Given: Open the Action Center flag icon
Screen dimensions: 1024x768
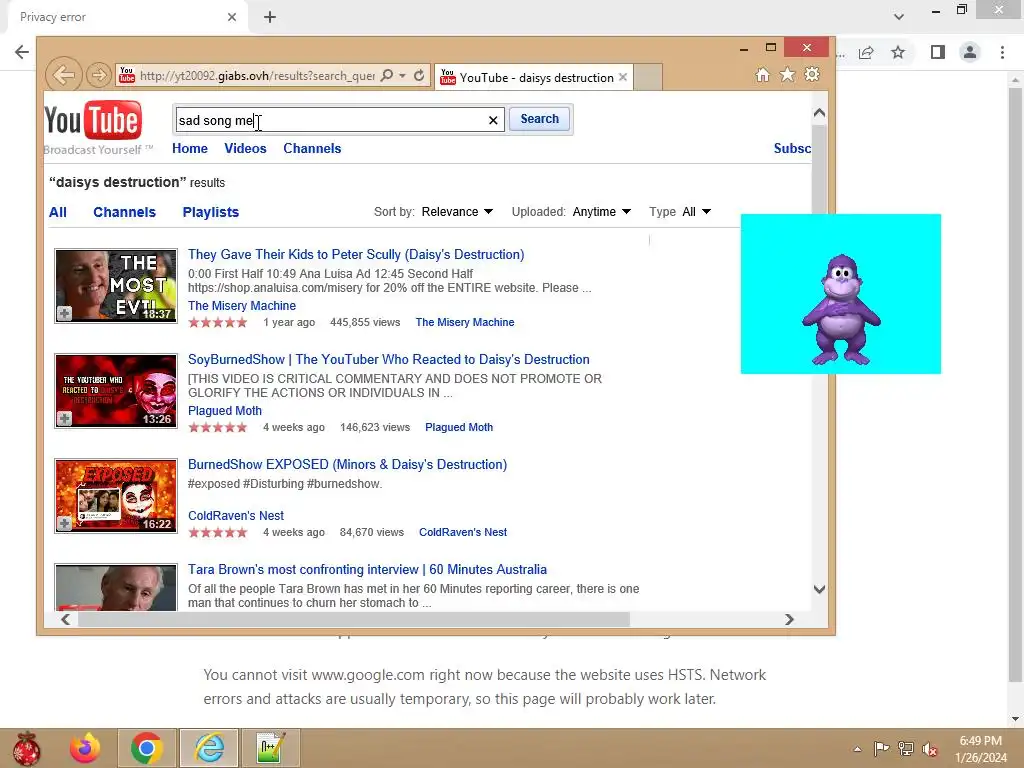Looking at the screenshot, I should [881, 749].
